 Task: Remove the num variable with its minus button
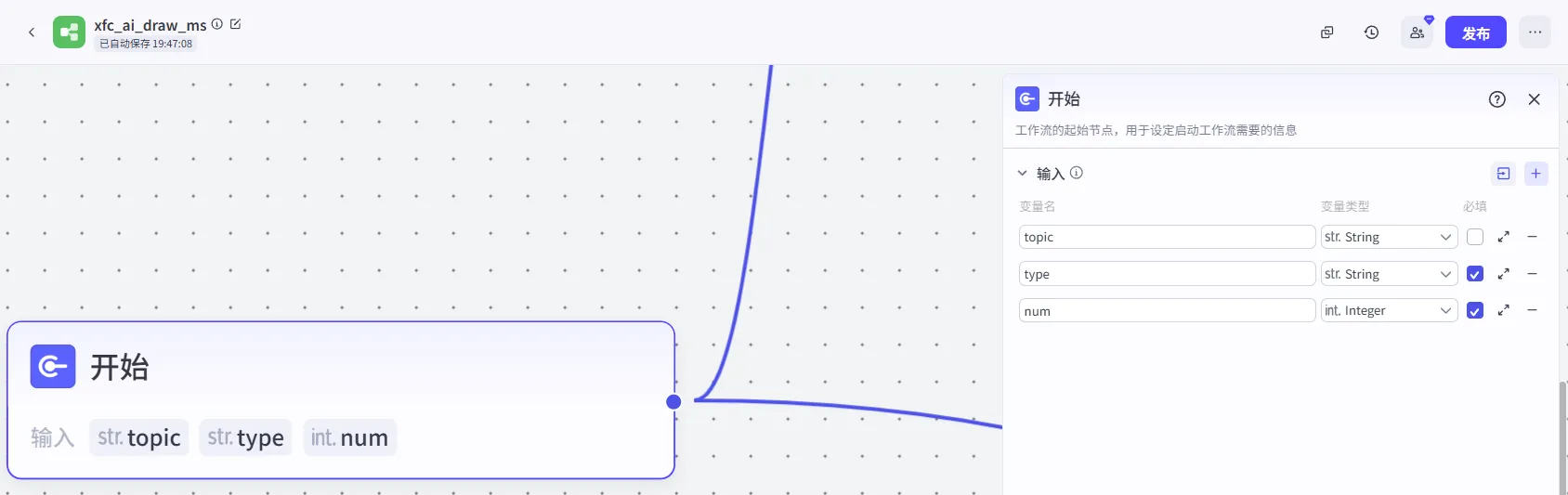pos(1532,311)
